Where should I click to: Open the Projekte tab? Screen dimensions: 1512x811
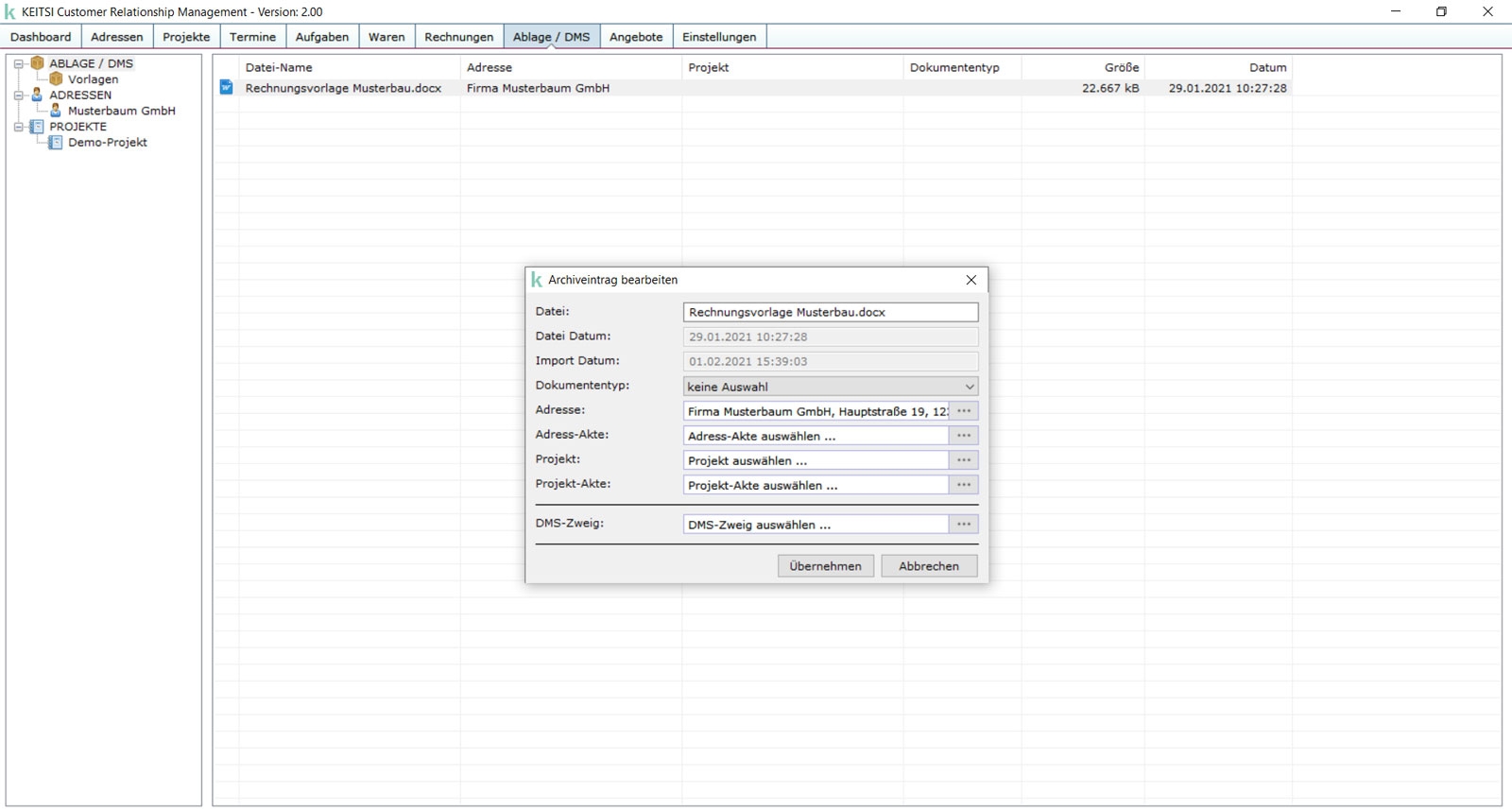pyautogui.click(x=186, y=37)
